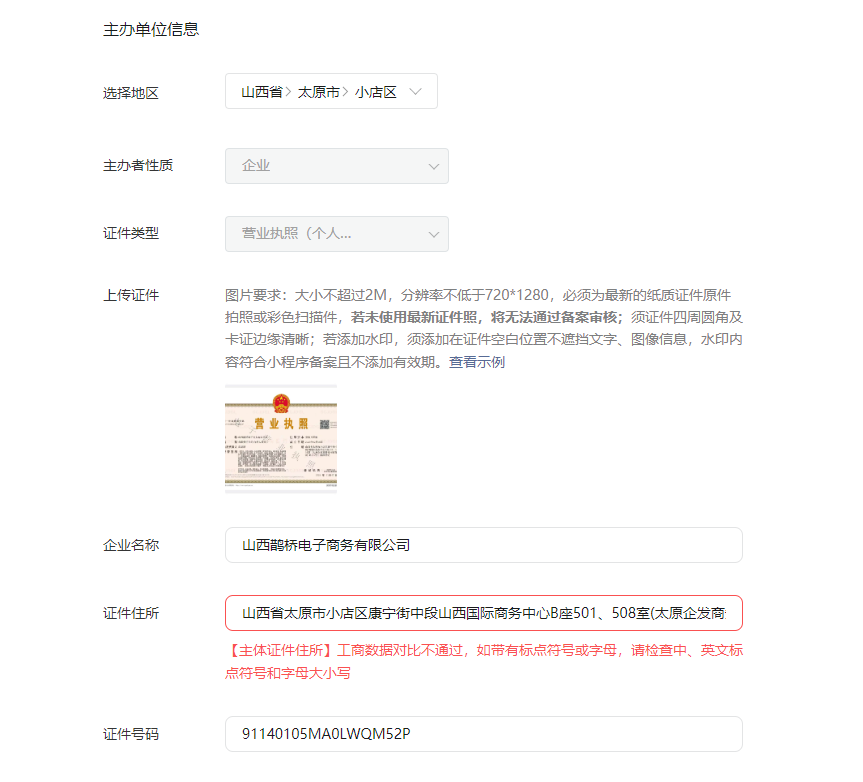Select 小店区 in the region path
This screenshot has height=782, width=863.
(375, 92)
